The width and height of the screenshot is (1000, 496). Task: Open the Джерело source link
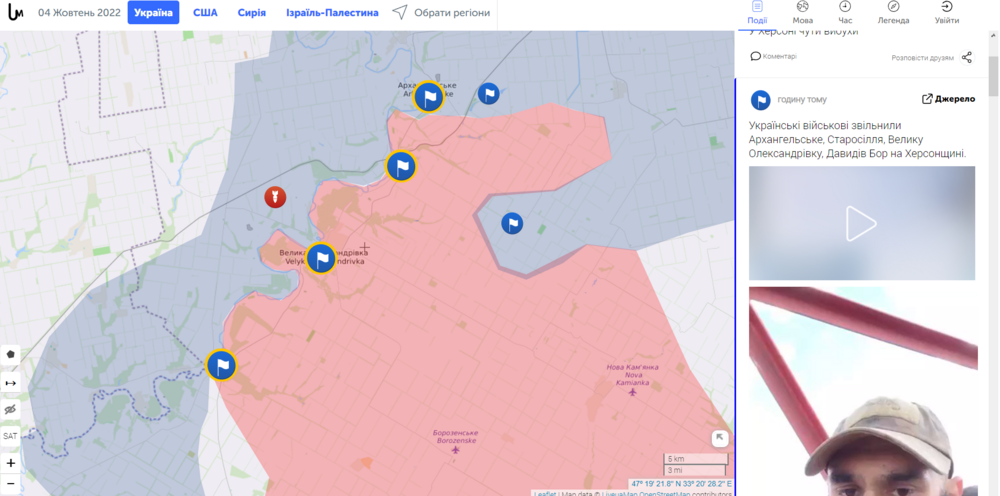pos(948,99)
